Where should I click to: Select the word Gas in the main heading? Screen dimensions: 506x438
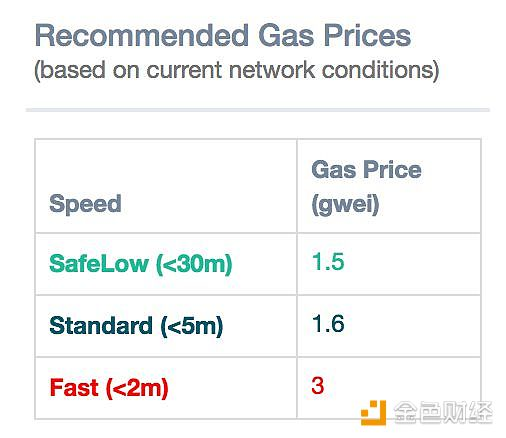pos(286,35)
